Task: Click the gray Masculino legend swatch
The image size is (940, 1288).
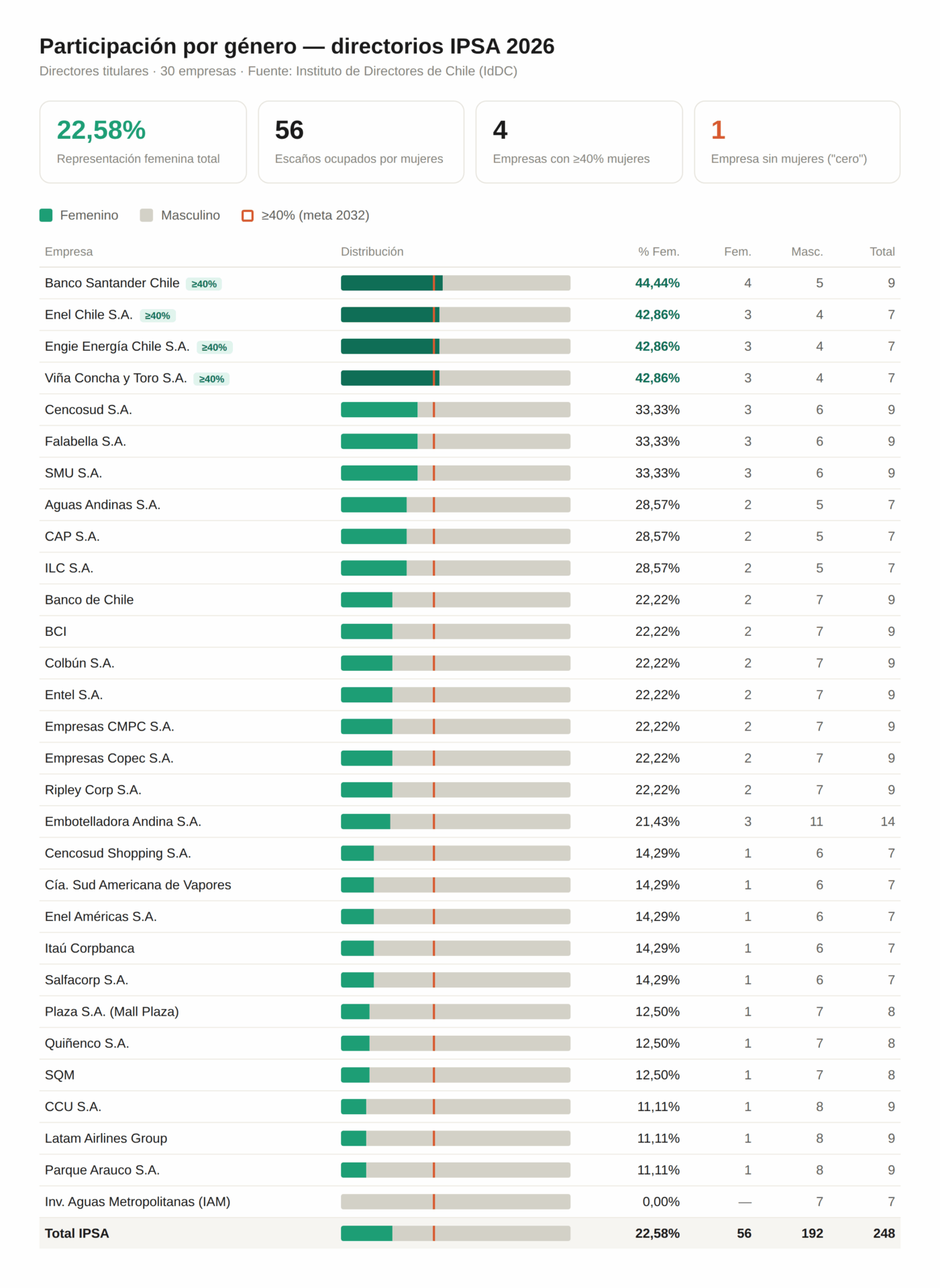Action: (x=146, y=215)
